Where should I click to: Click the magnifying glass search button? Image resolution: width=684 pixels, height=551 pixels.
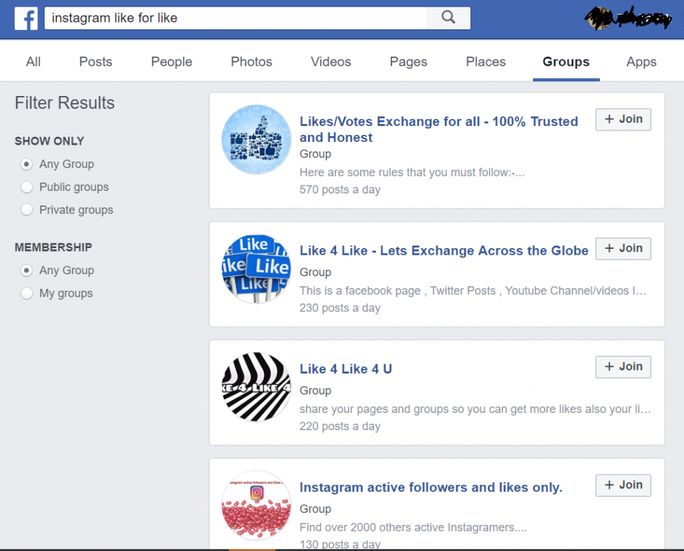(x=448, y=17)
